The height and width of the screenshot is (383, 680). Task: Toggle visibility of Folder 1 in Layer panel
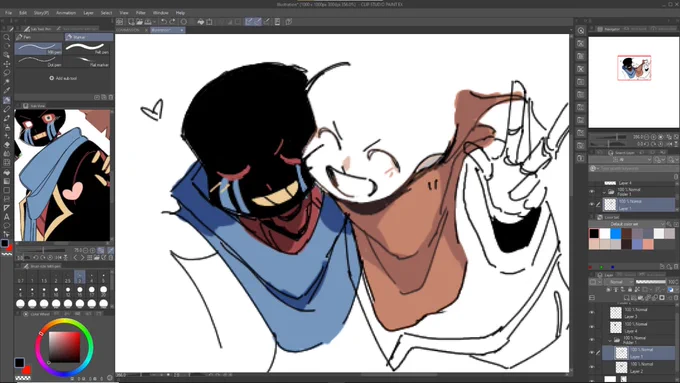(592, 340)
